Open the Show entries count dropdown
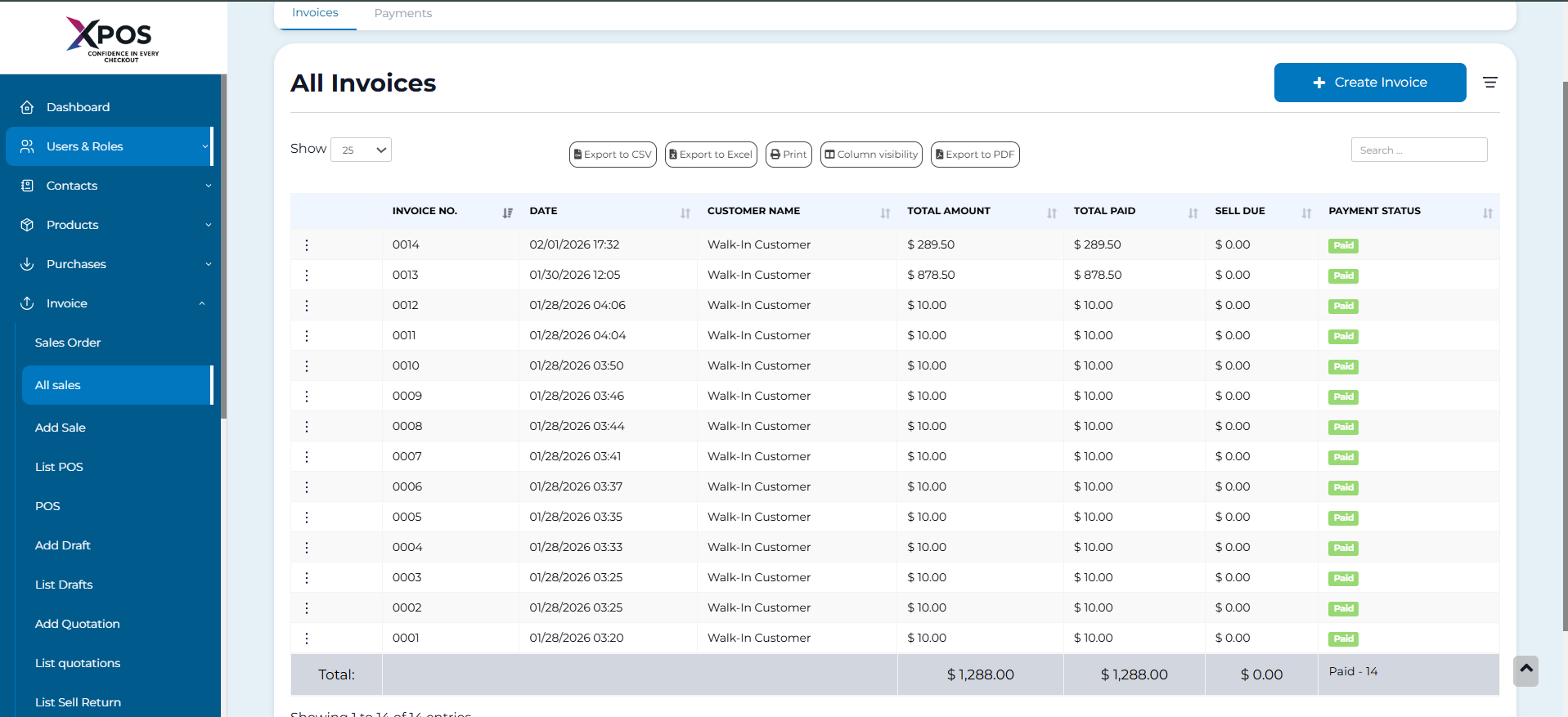 (362, 150)
